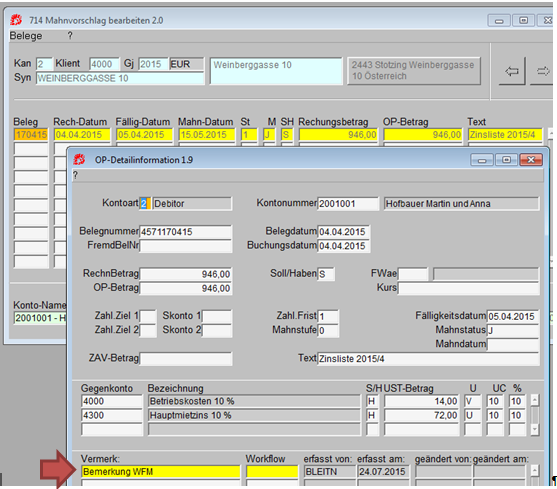The height and width of the screenshot is (489, 557).
Task: Open the ? help menu in OP-Detailinformation
Action: 75,175
